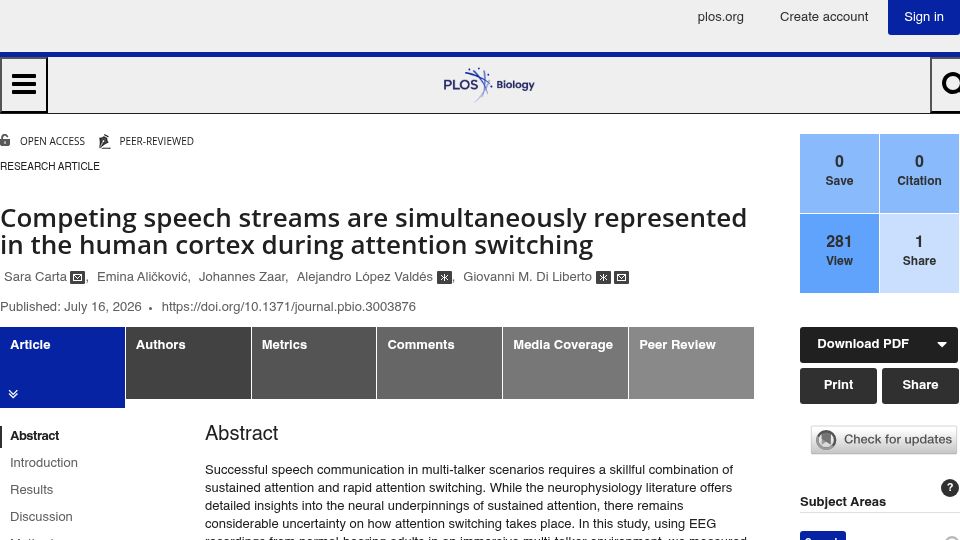Click the 0 Citation counter tile
Screen dimensions: 960x540
click(920, 173)
